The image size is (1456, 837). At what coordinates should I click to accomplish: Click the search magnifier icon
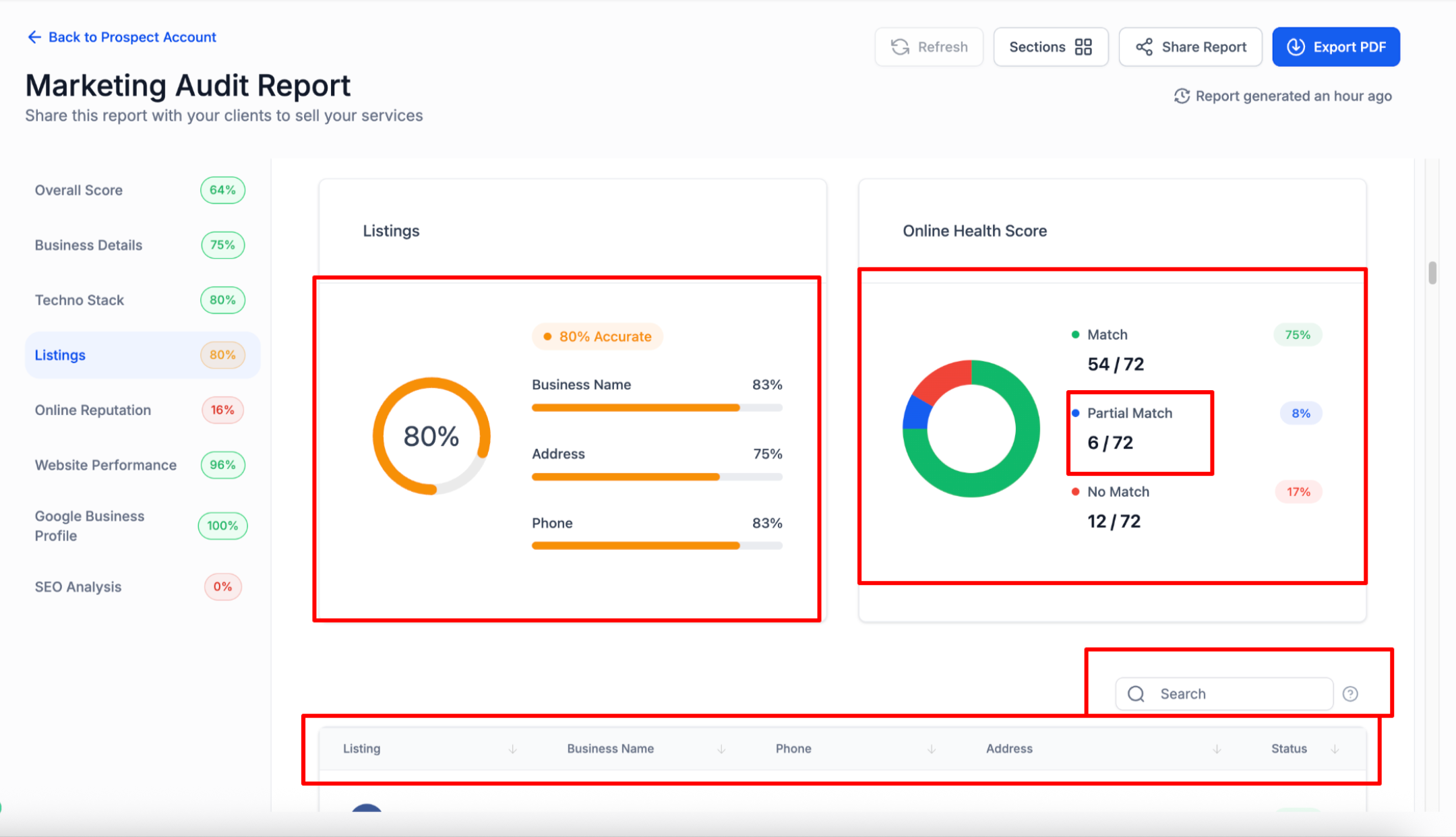[1136, 694]
